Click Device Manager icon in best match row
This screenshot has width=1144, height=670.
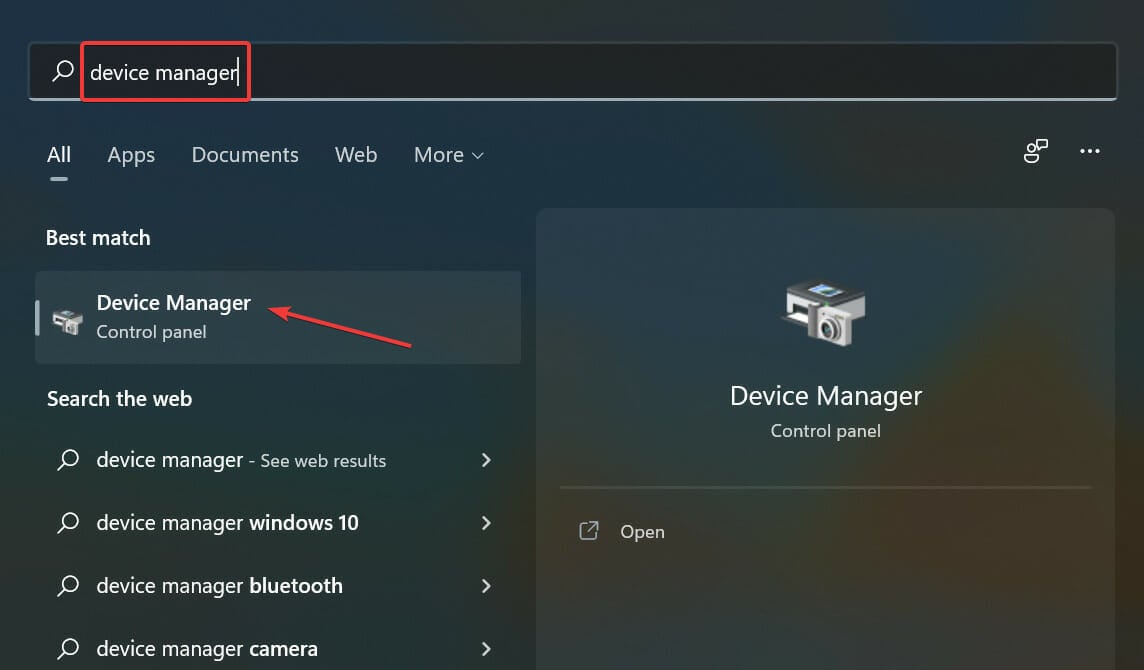tap(68, 321)
